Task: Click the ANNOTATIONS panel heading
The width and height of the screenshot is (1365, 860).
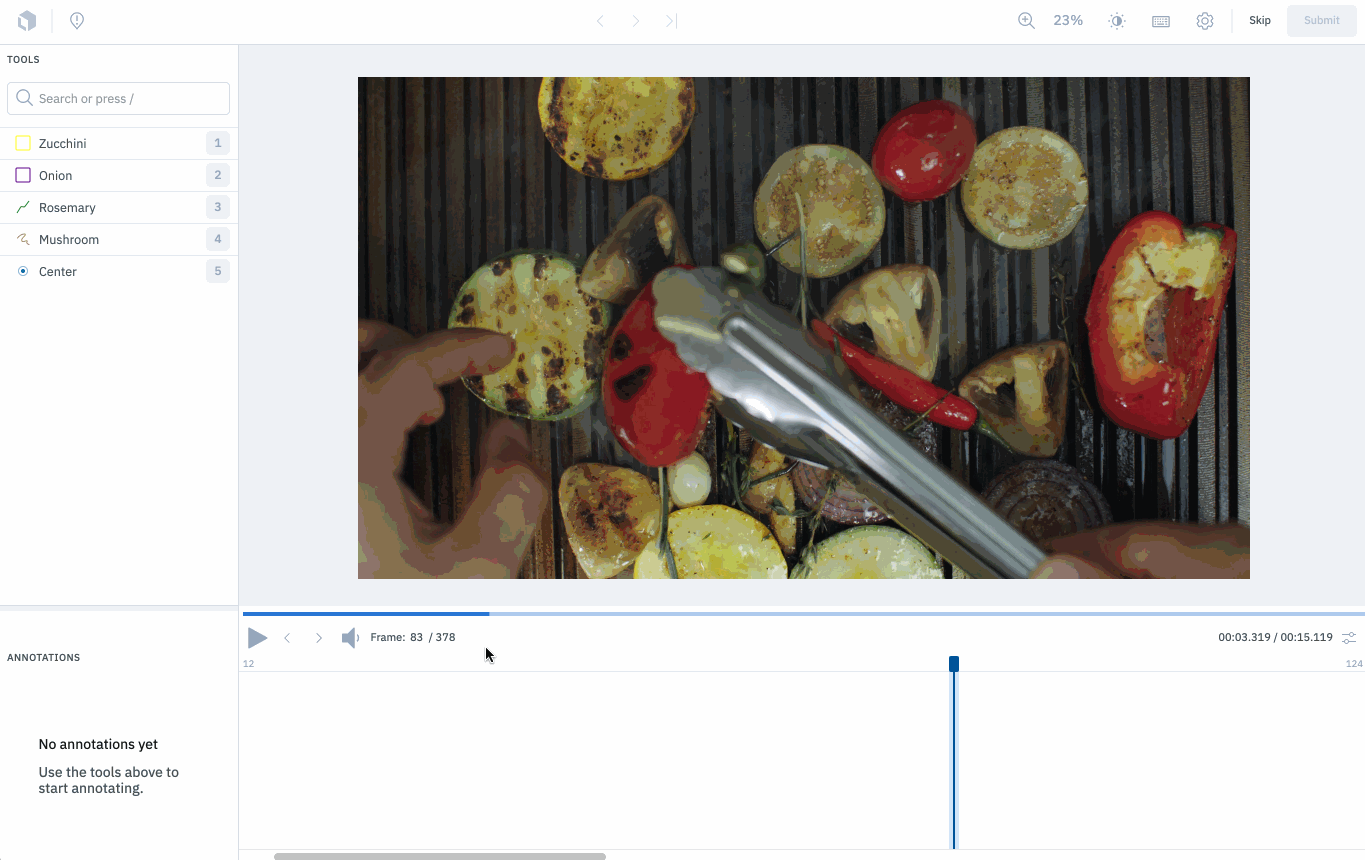Action: coord(43,657)
